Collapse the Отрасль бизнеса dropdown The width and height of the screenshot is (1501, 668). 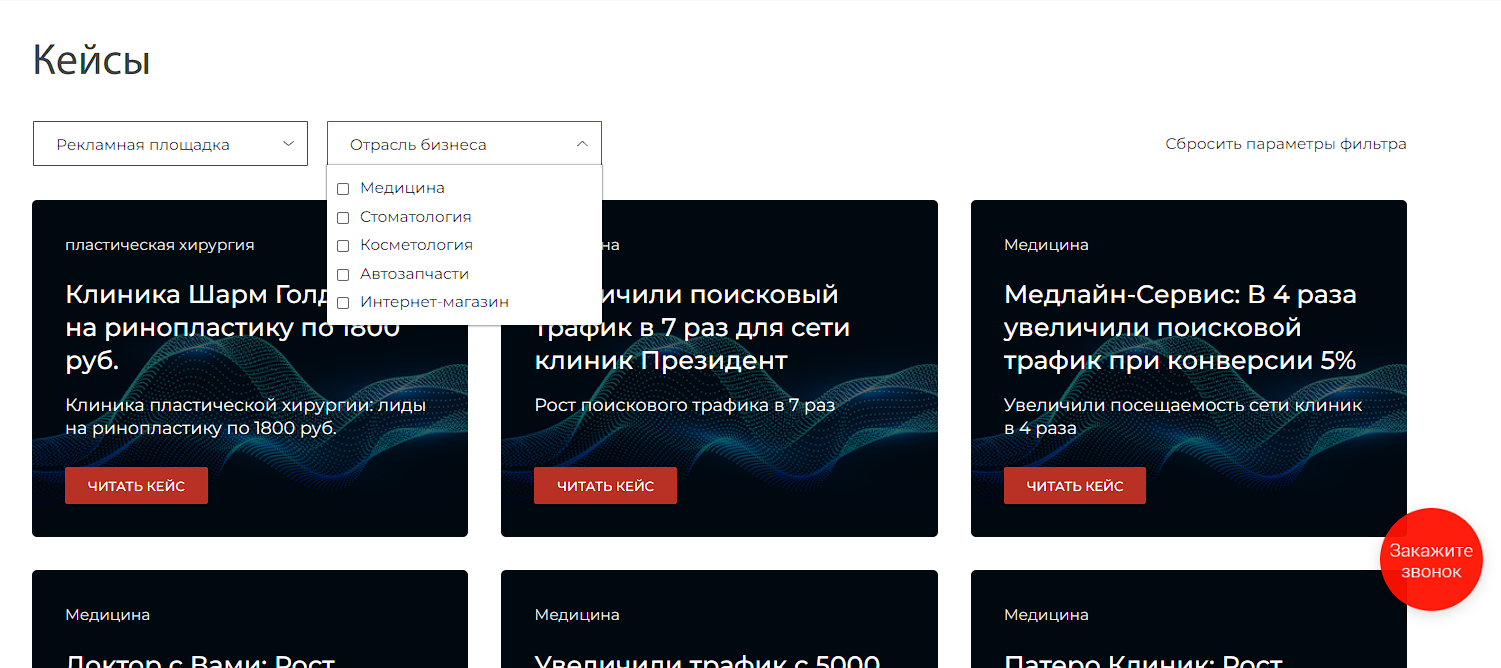tap(464, 144)
